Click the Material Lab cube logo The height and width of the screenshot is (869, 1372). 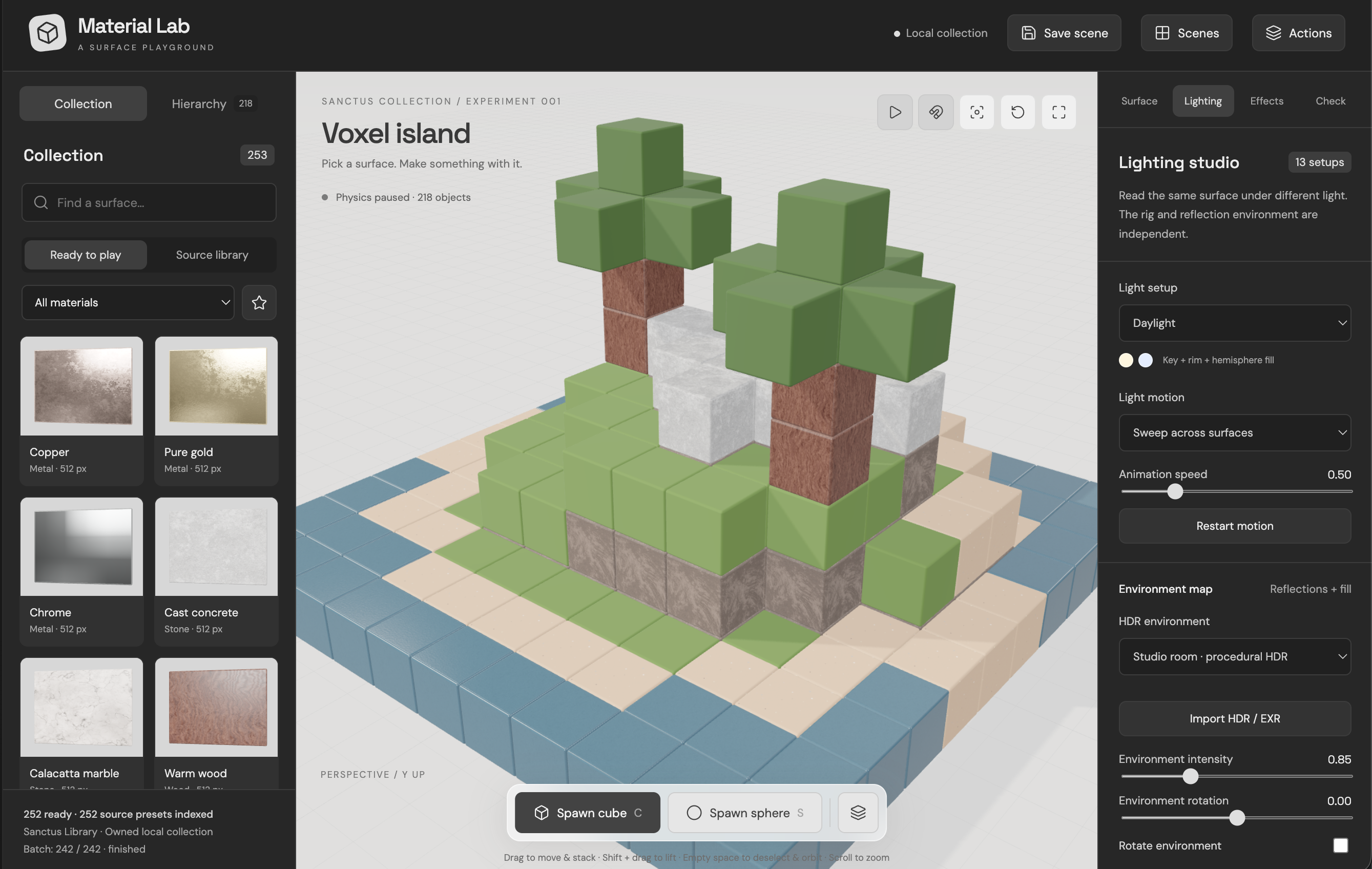click(x=47, y=32)
